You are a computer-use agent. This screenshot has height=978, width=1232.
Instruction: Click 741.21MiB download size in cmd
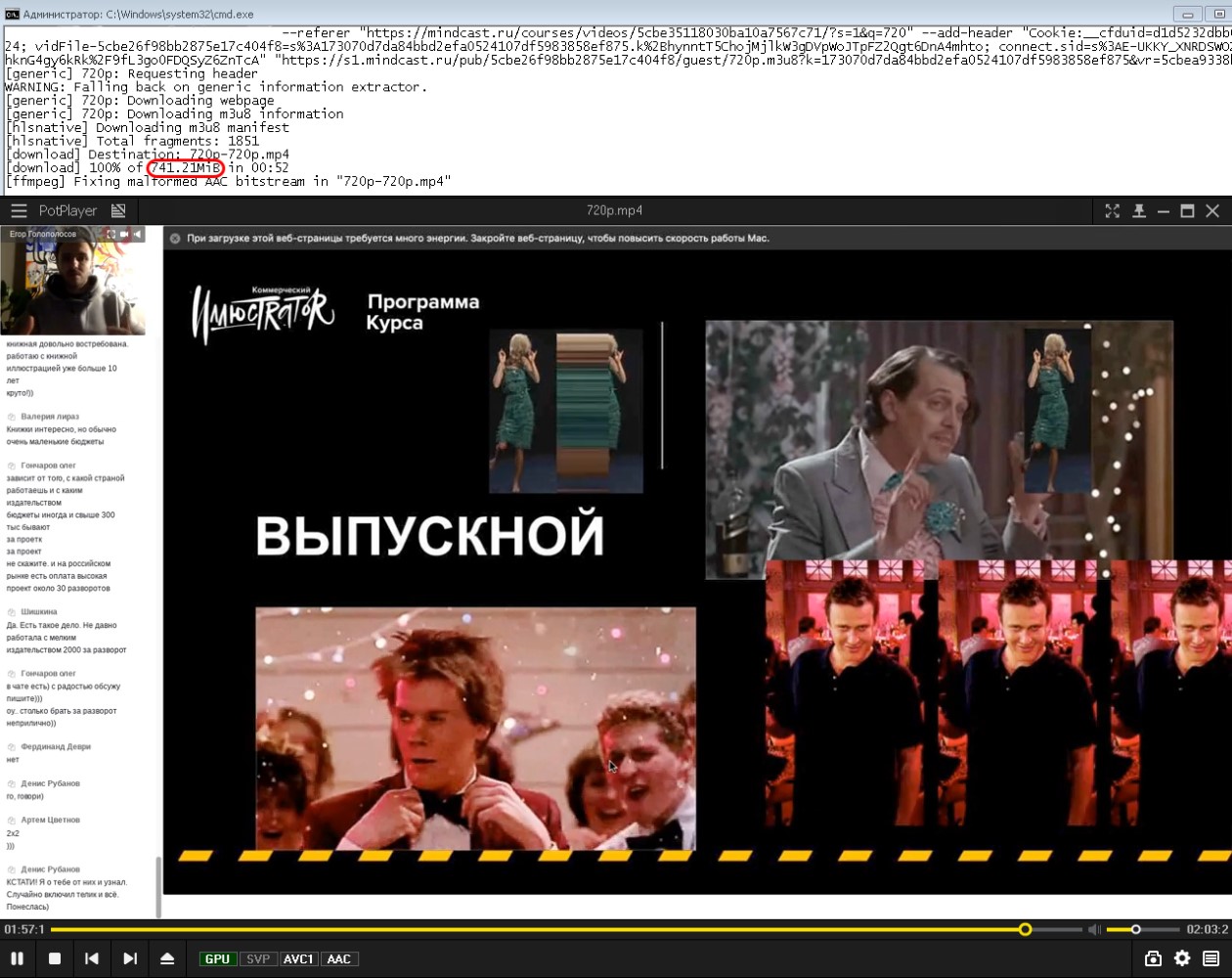186,168
